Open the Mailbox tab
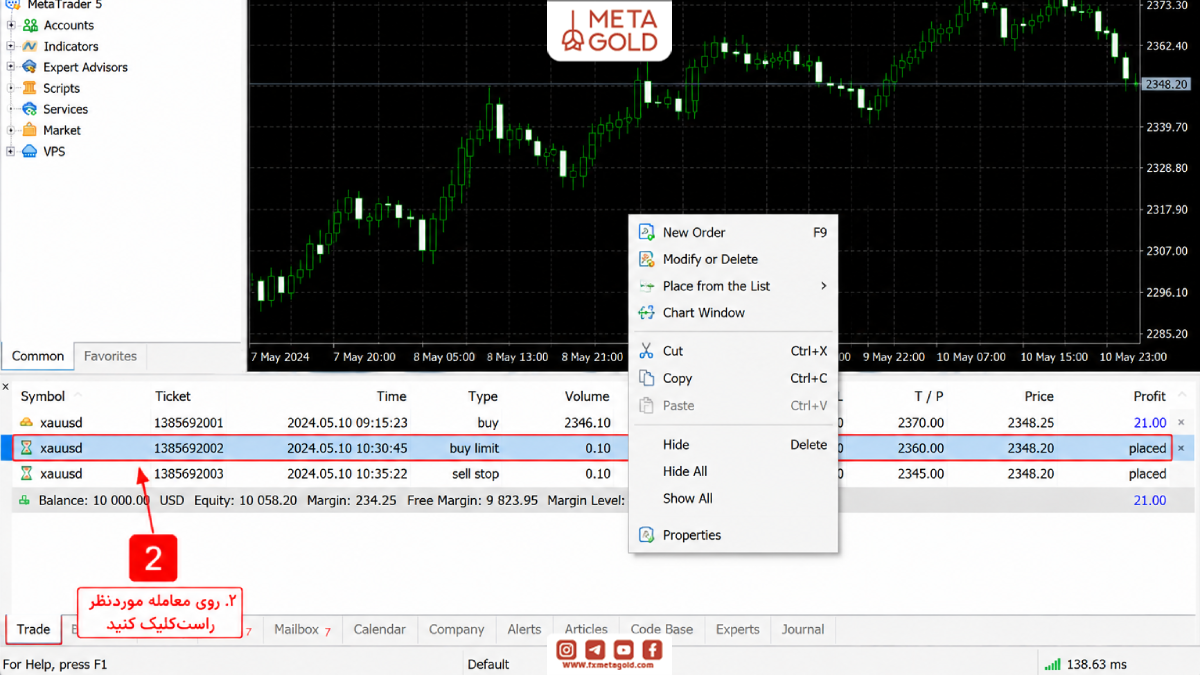This screenshot has height=675, width=1200. 302,629
